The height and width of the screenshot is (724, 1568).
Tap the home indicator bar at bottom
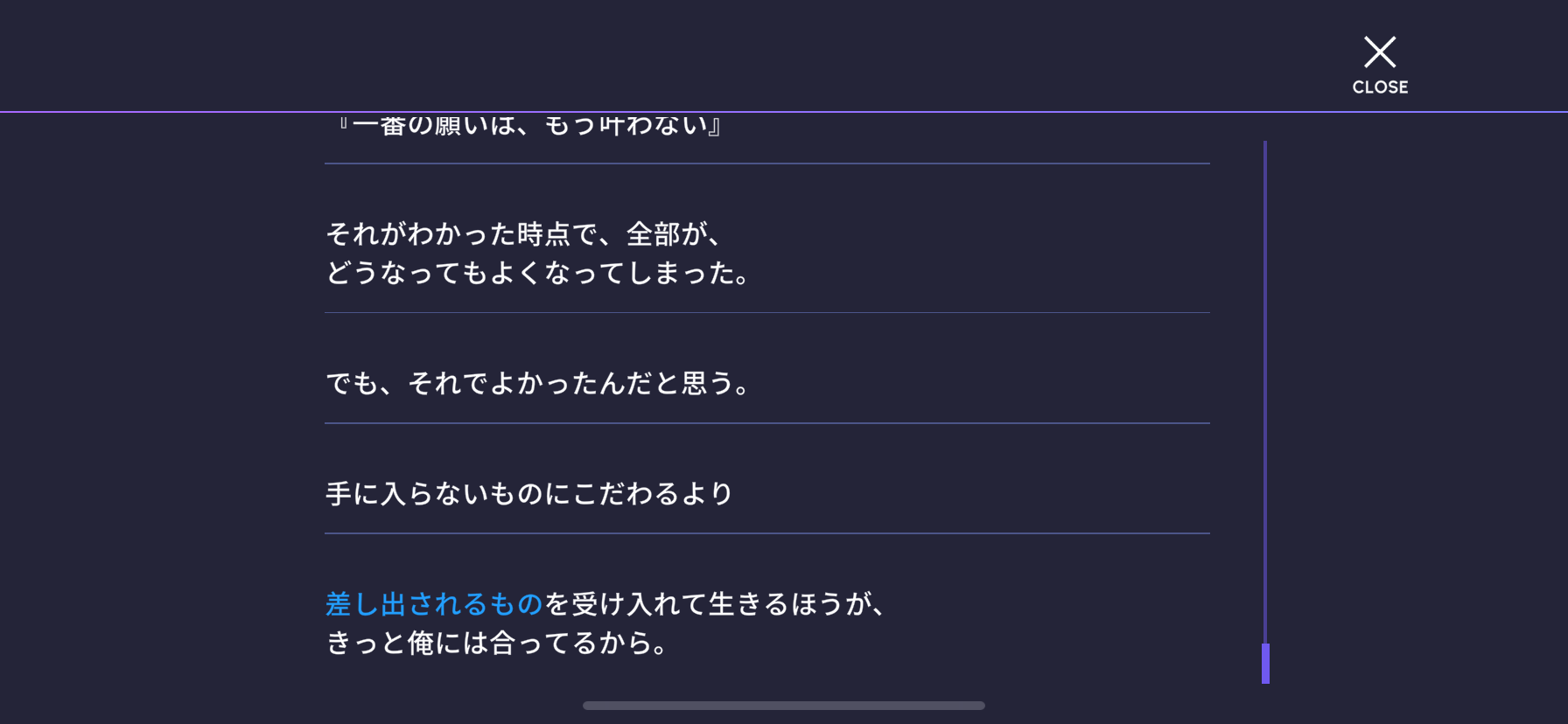[x=784, y=706]
